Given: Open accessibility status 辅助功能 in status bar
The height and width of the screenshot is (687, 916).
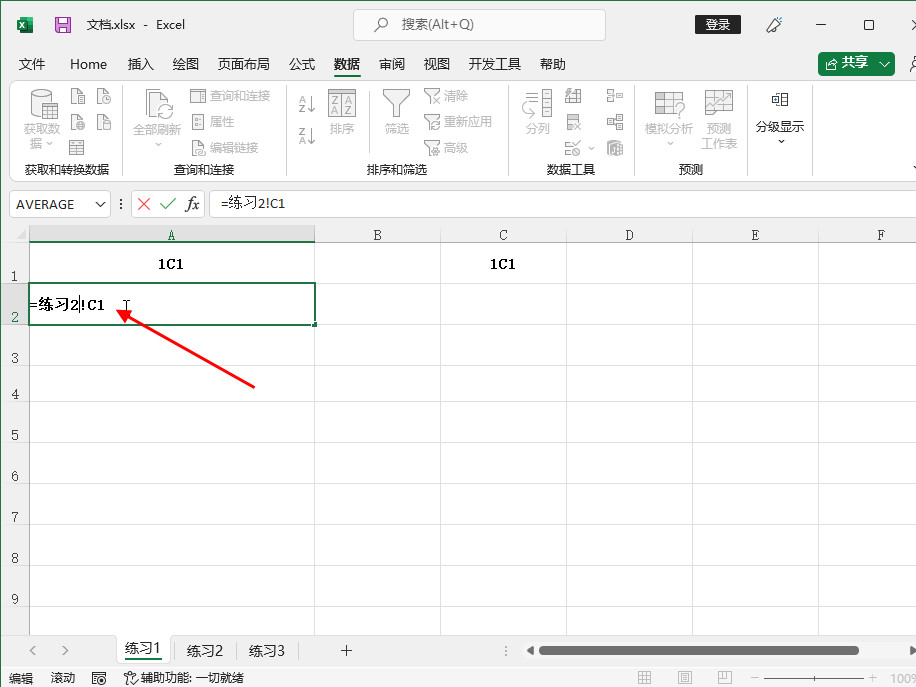Looking at the screenshot, I should coord(183,678).
